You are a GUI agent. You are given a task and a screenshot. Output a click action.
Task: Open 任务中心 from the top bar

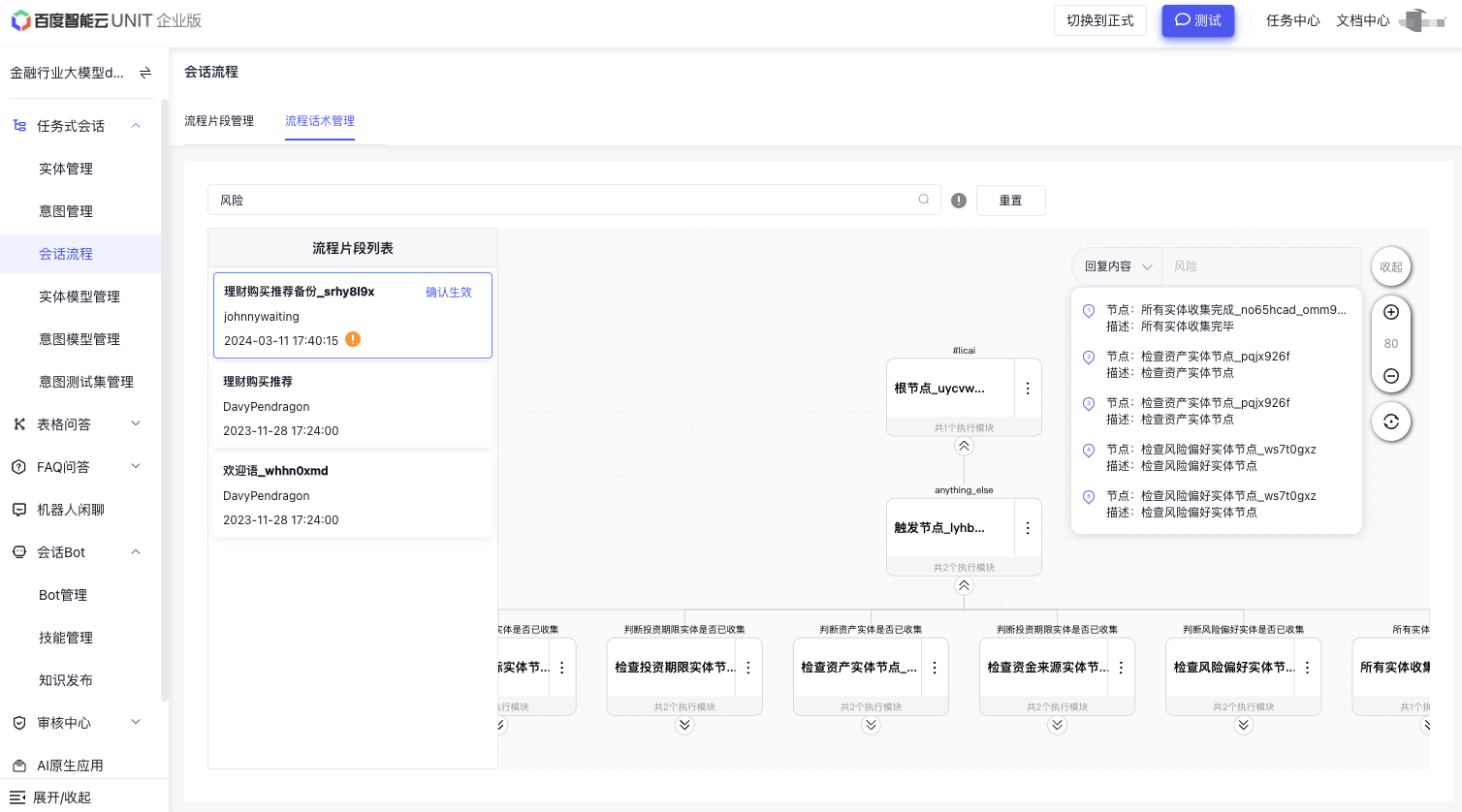coord(1293,20)
